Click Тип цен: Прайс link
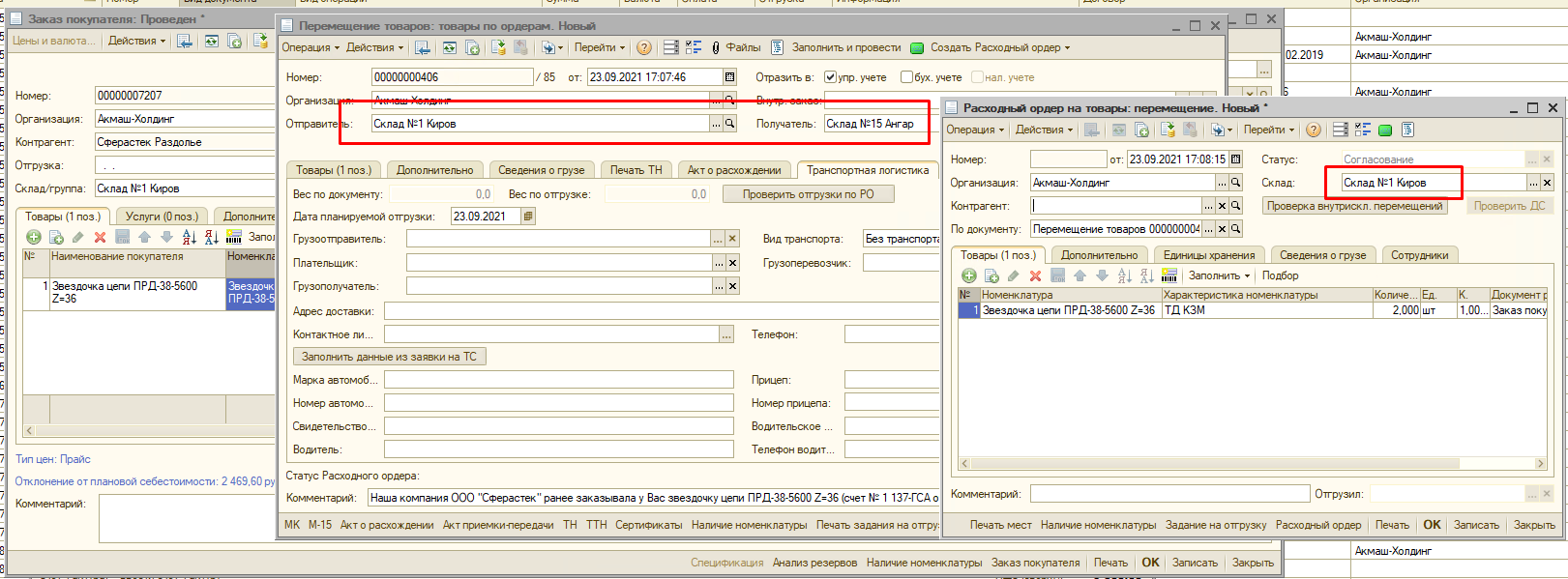The image size is (1568, 579). click(x=53, y=459)
